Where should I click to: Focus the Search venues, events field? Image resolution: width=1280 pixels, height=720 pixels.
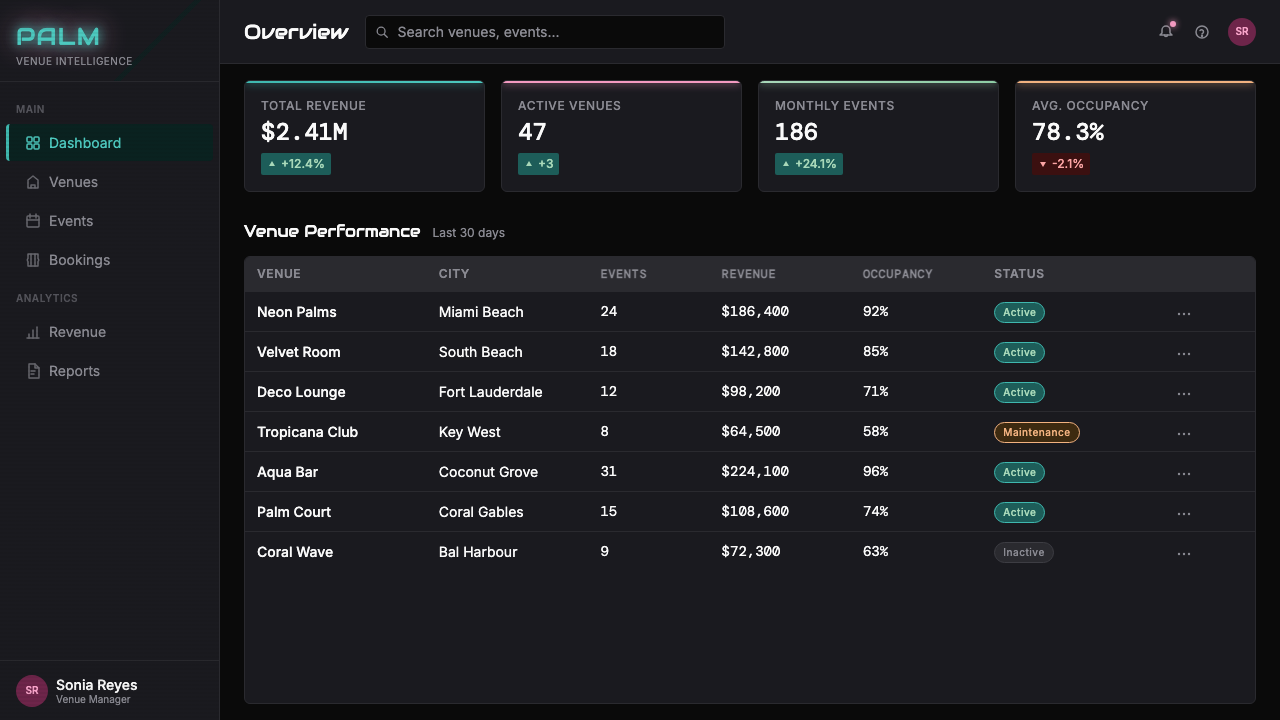coord(545,32)
